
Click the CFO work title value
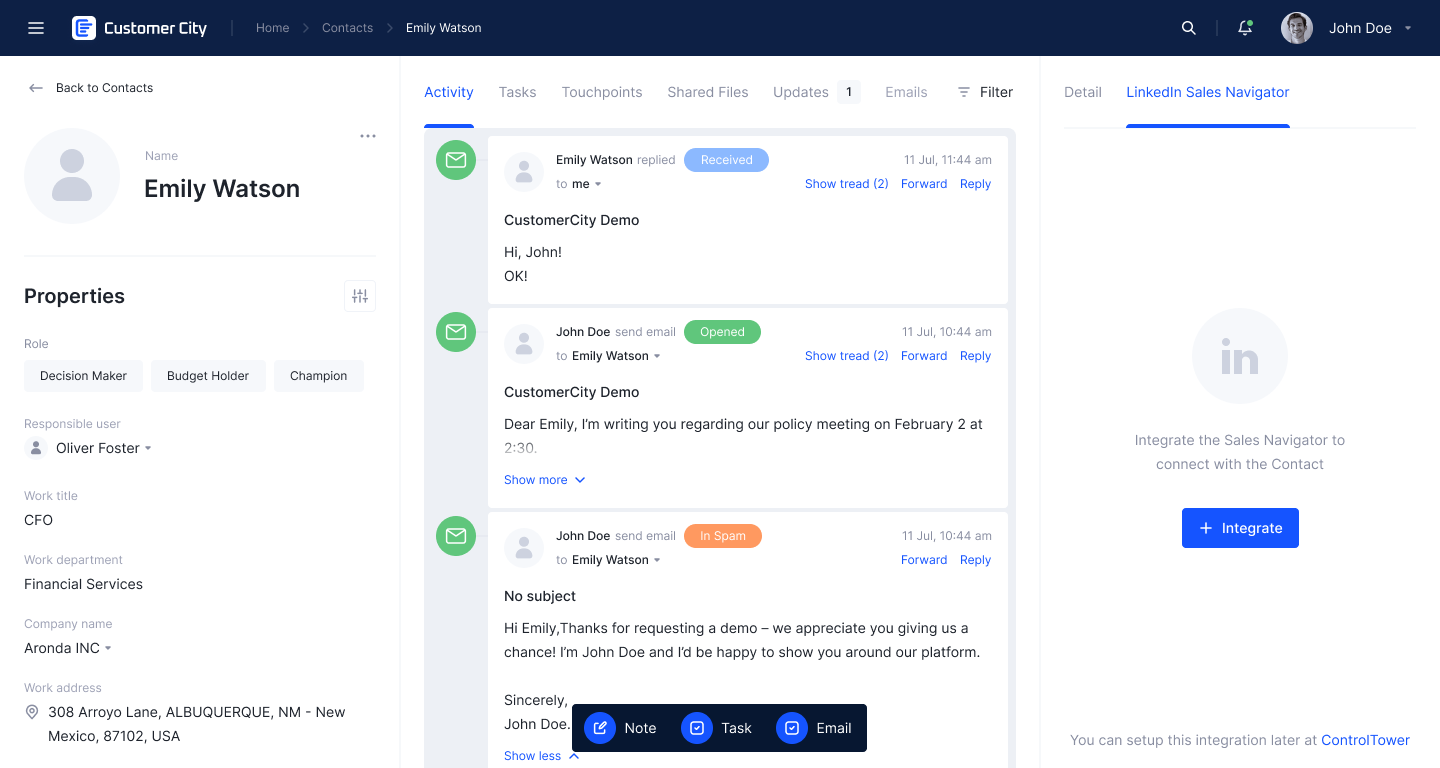[x=38, y=520]
